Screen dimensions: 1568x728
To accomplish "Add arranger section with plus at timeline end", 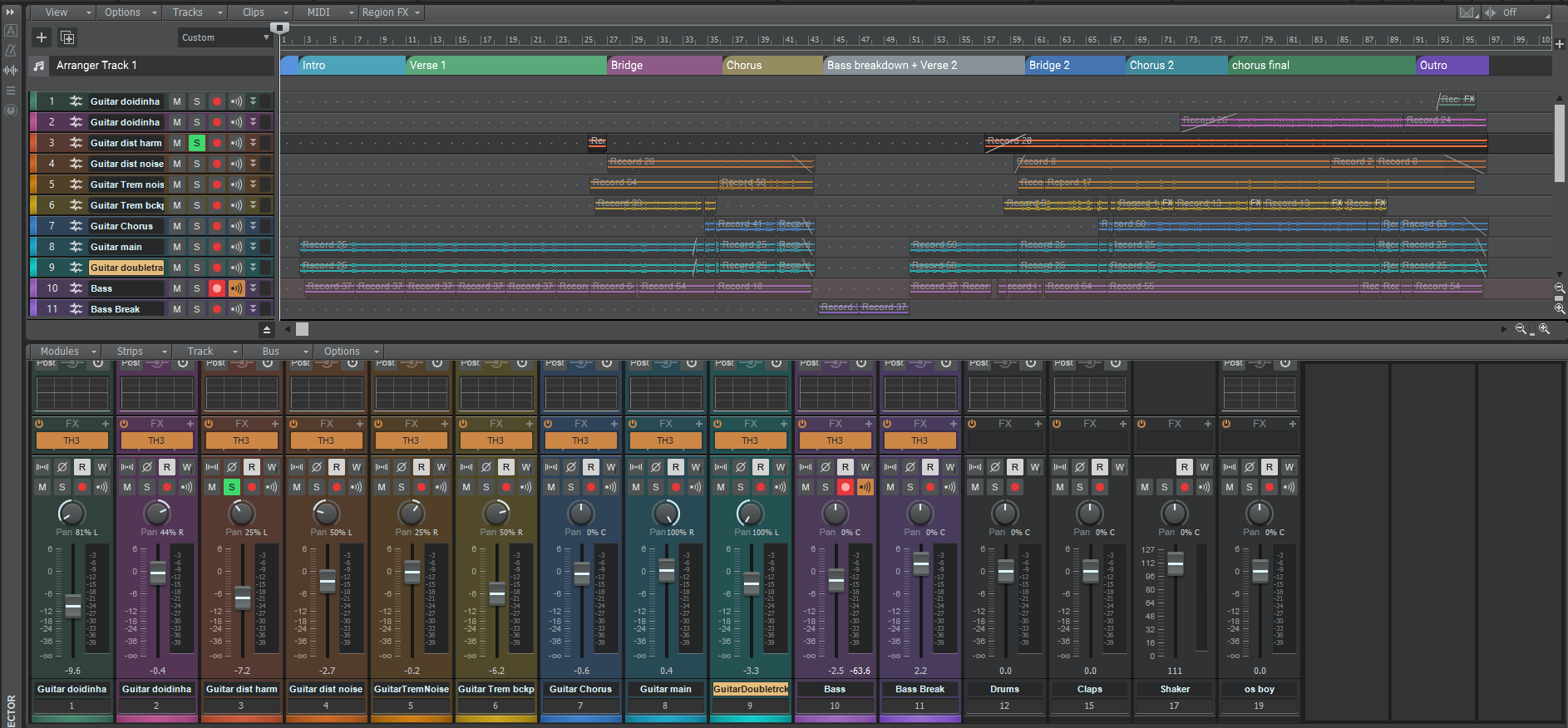I will tap(1560, 44).
